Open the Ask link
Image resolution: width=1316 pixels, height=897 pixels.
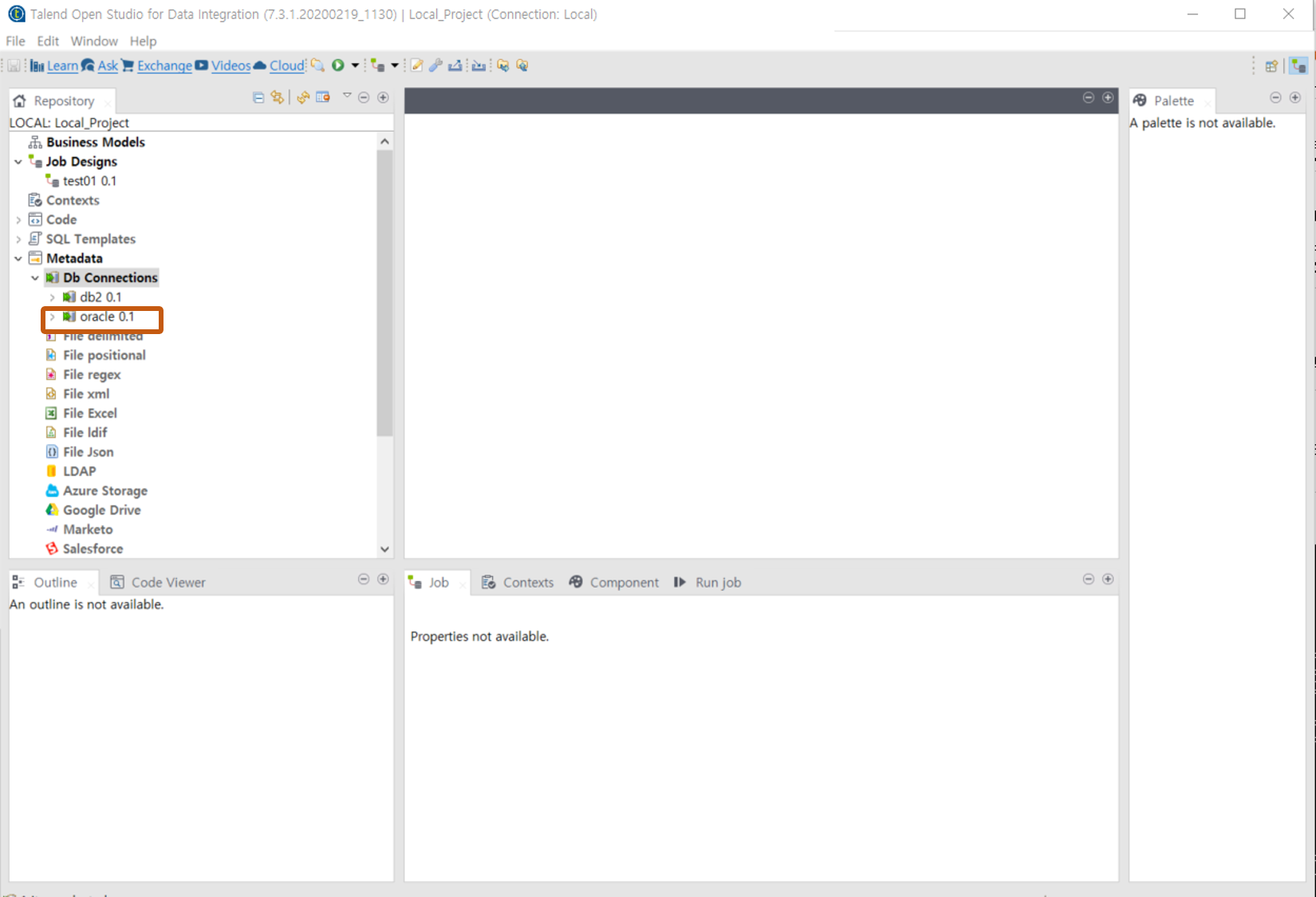[x=108, y=65]
